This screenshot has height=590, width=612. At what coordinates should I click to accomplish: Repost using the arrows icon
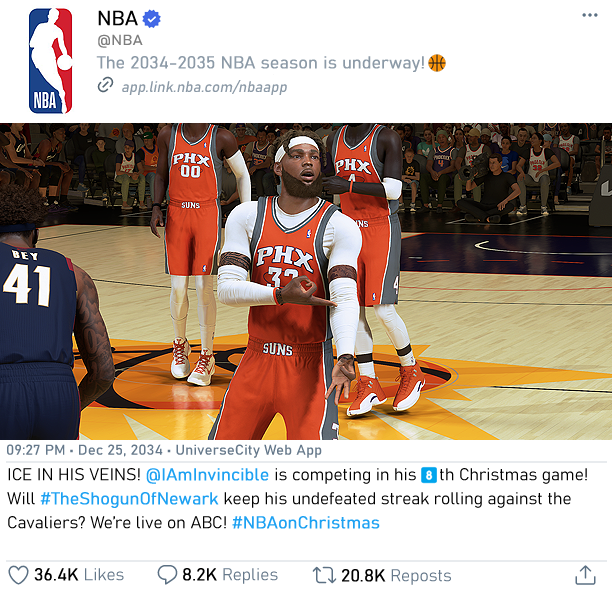point(324,575)
